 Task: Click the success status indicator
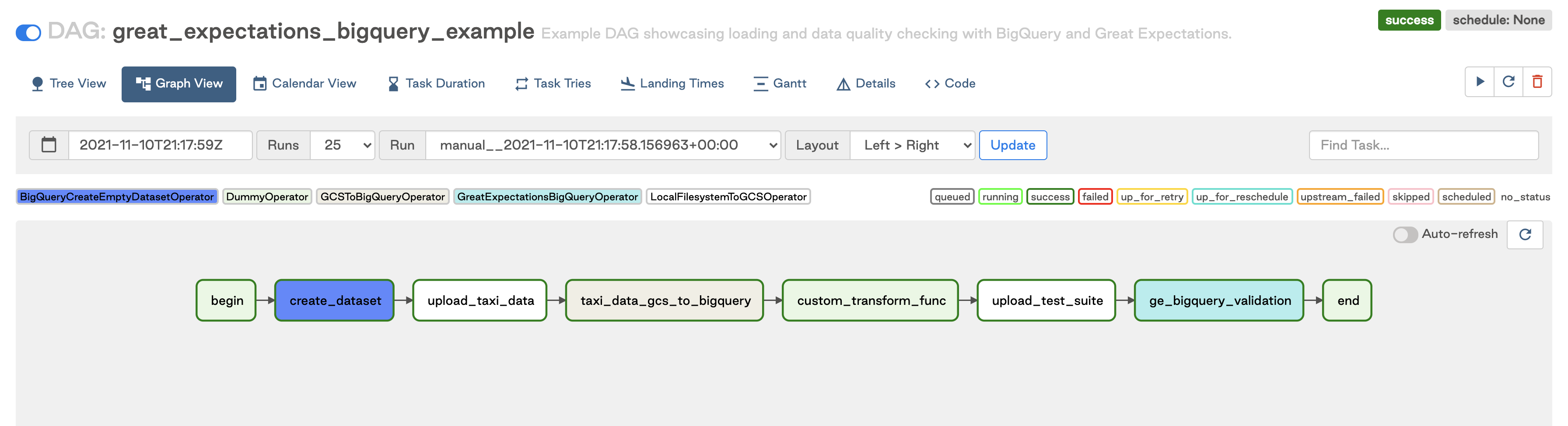pos(1409,20)
